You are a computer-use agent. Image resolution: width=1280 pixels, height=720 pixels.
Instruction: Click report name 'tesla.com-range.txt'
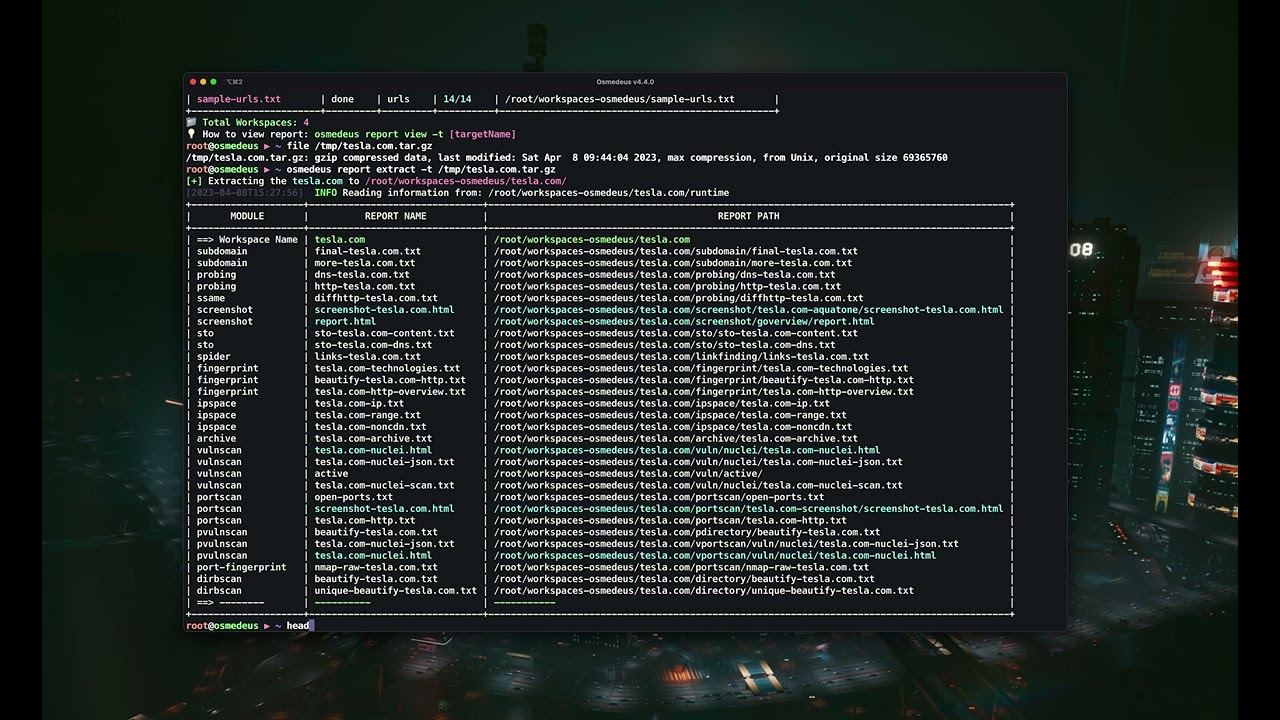(368, 415)
